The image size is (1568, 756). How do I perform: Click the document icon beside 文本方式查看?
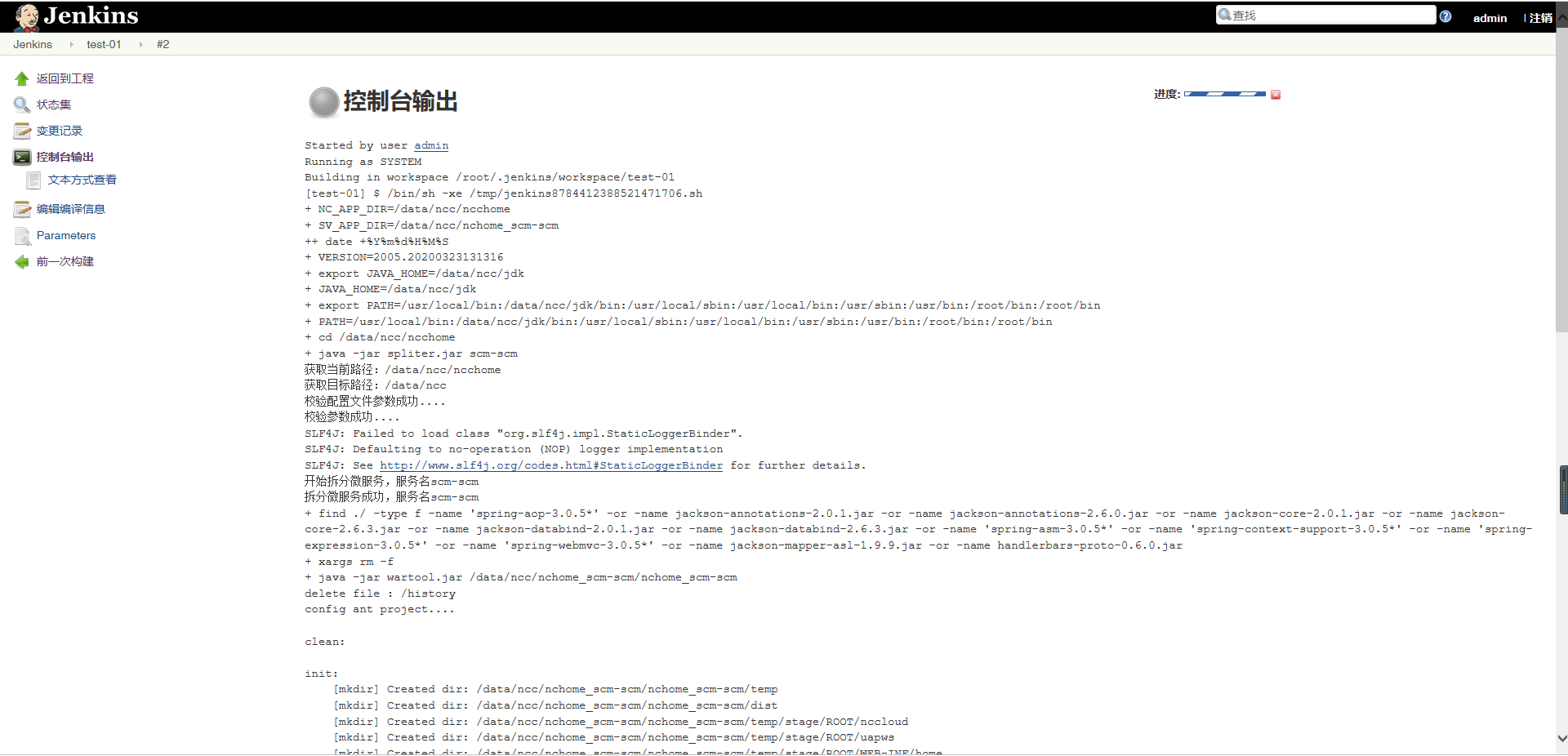point(33,180)
